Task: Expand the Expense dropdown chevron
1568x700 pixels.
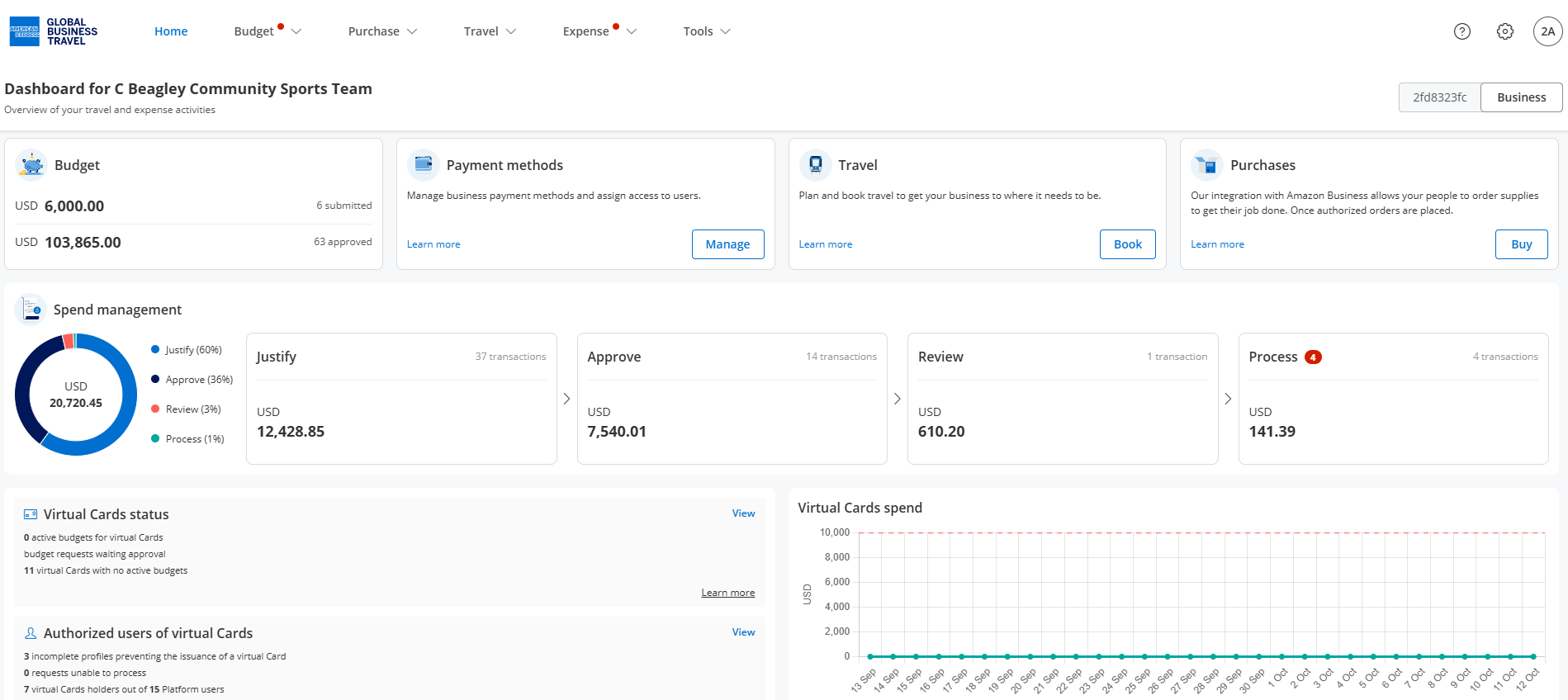Action: [x=632, y=31]
